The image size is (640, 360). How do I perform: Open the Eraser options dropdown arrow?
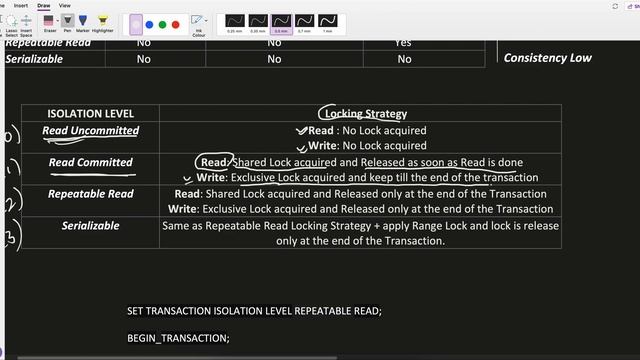point(58,21)
